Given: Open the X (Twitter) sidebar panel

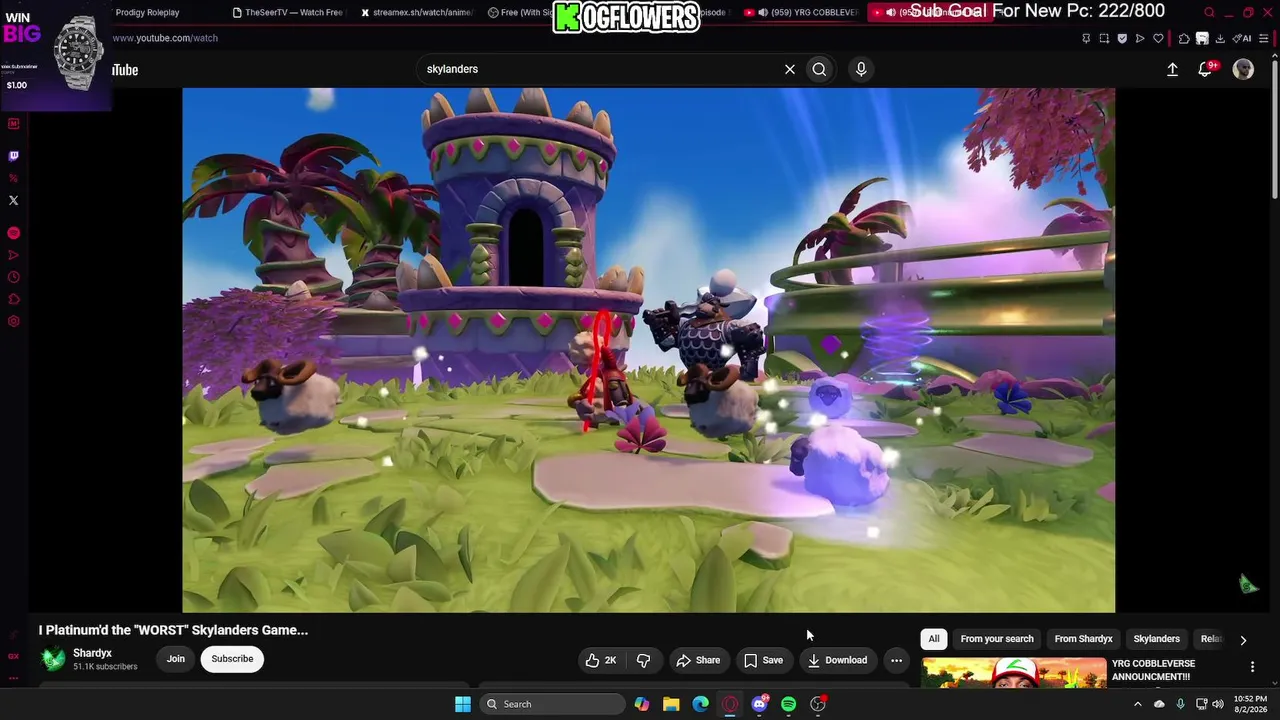Looking at the screenshot, I should [x=13, y=200].
